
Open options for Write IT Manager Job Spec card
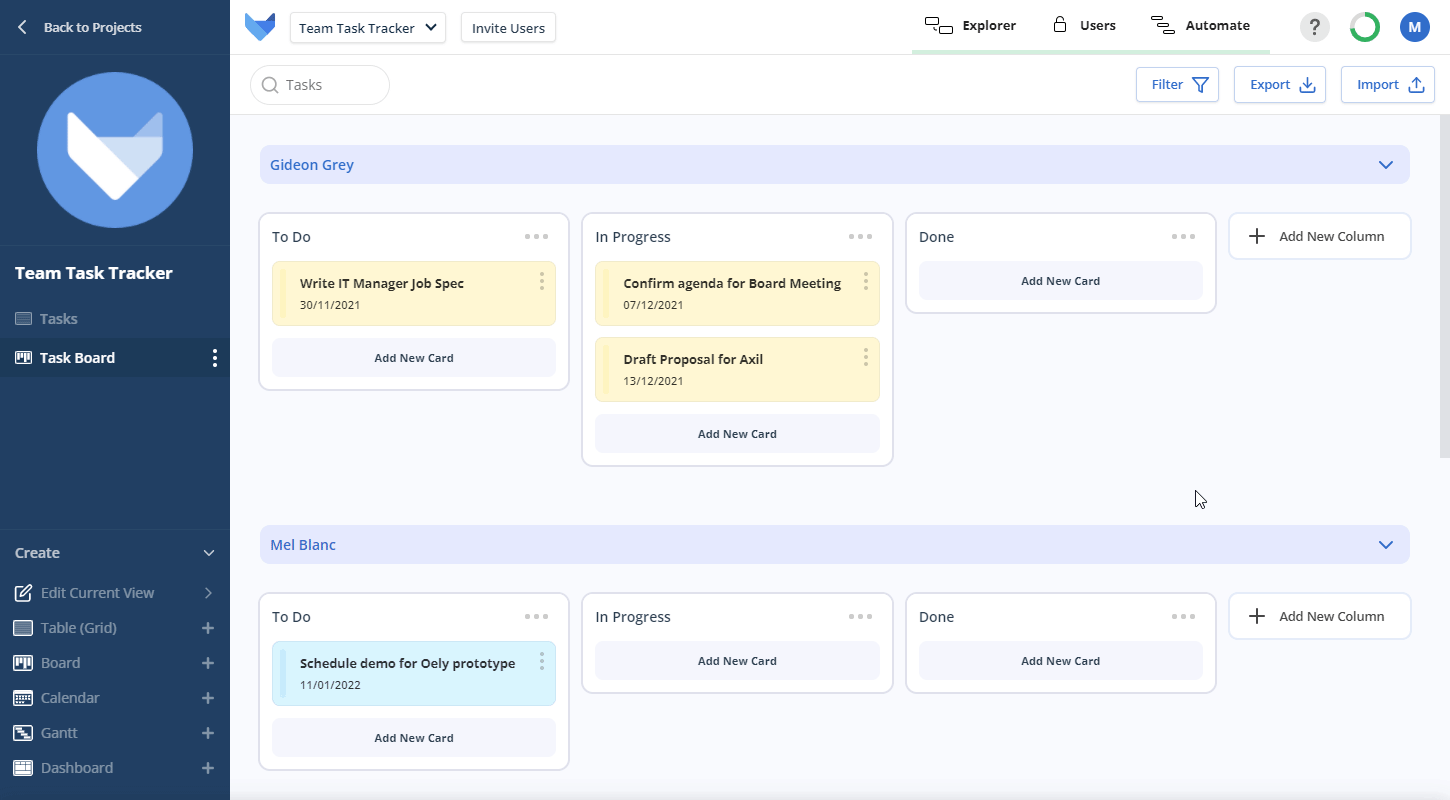click(x=542, y=281)
